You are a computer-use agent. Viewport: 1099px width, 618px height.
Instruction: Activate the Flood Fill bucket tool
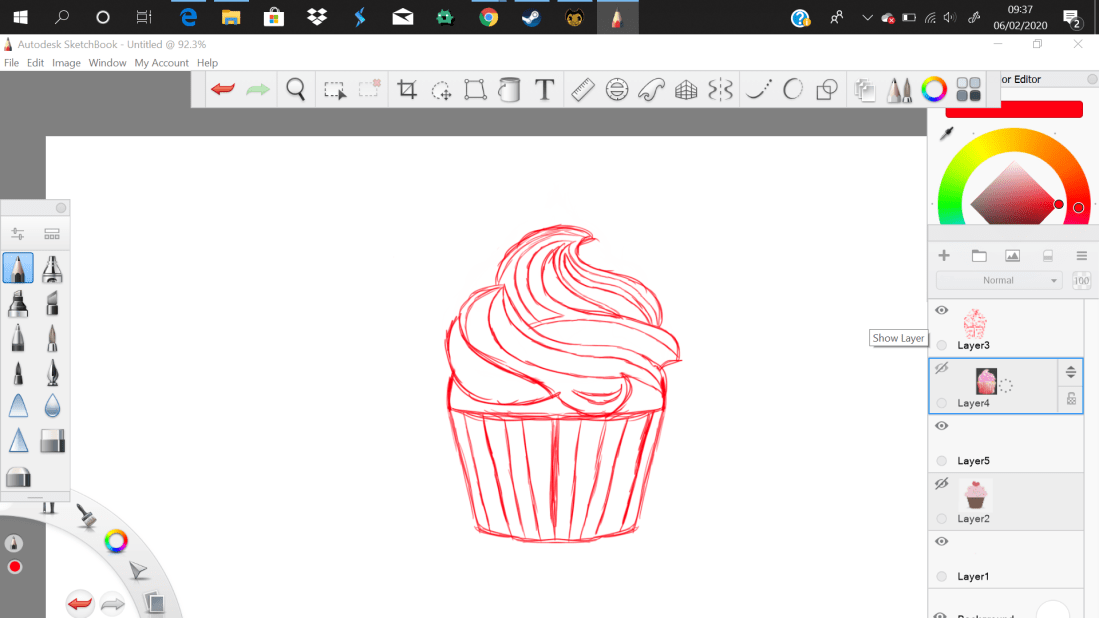(x=509, y=90)
